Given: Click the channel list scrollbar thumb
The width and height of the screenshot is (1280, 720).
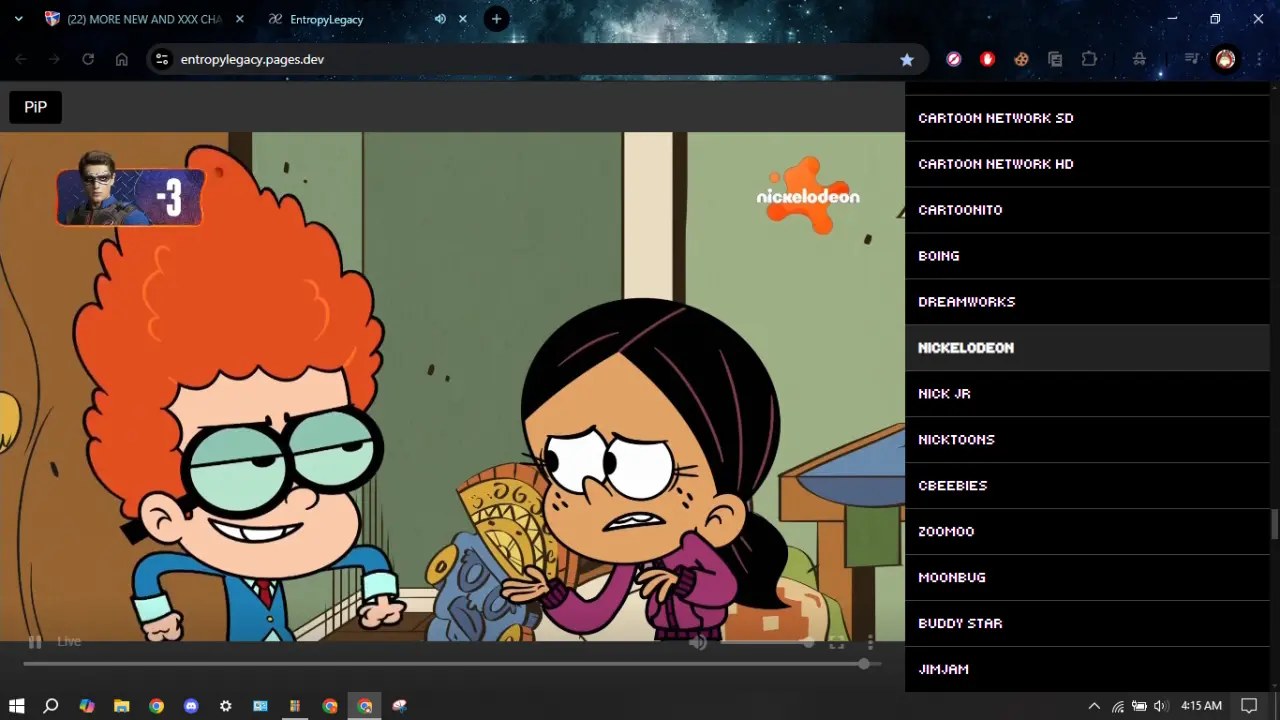Looking at the screenshot, I should tap(1275, 524).
